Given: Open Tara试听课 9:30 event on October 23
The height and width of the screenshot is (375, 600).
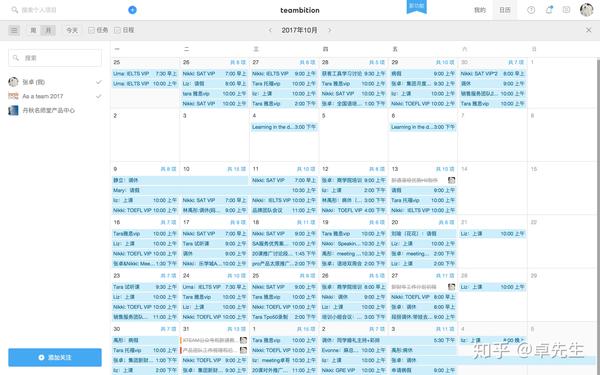Looking at the screenshot, I should 145,287.
